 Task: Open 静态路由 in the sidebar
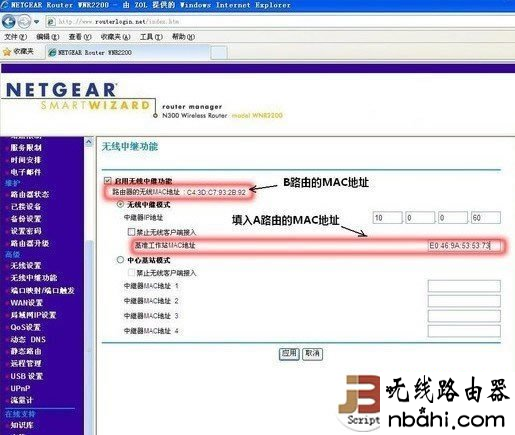coord(26,351)
